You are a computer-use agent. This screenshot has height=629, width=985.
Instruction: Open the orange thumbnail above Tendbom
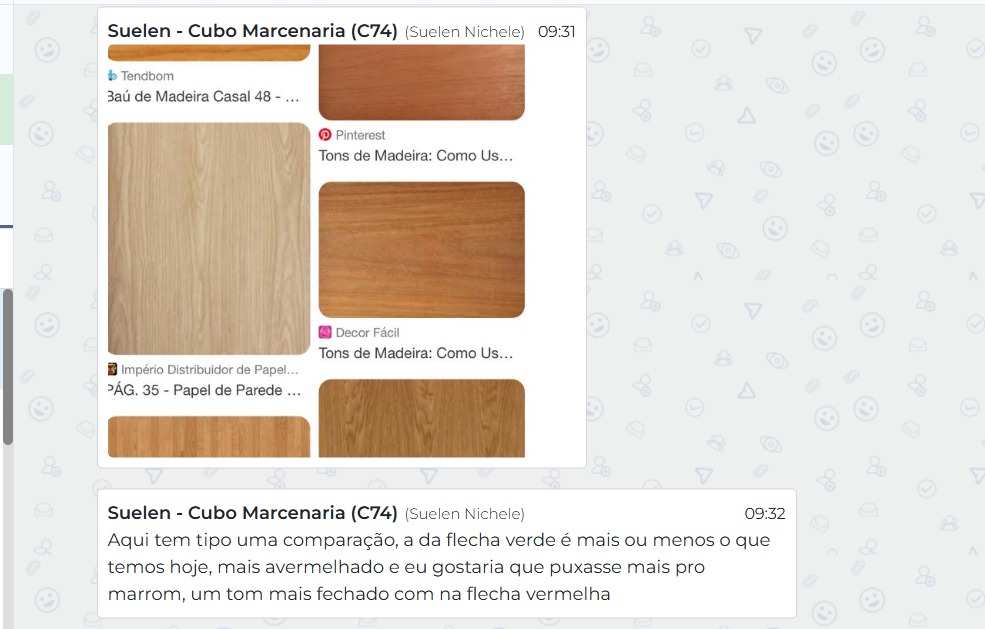[x=209, y=53]
